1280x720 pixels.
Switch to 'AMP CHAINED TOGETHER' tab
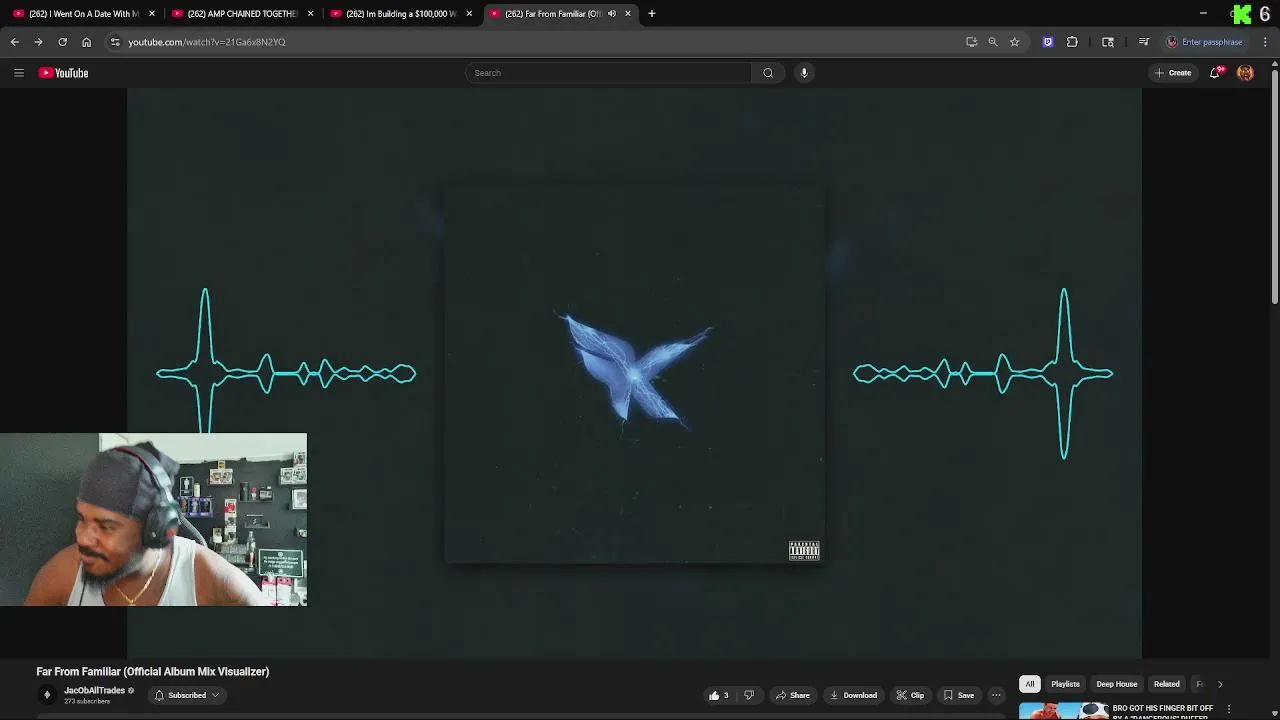[x=243, y=14]
